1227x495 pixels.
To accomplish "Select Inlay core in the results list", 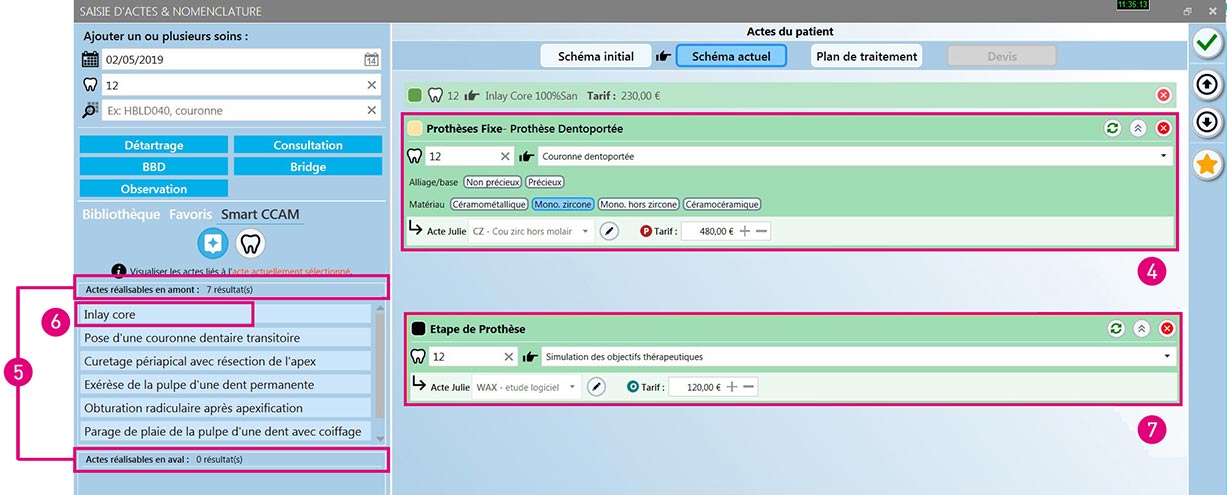I will [166, 315].
